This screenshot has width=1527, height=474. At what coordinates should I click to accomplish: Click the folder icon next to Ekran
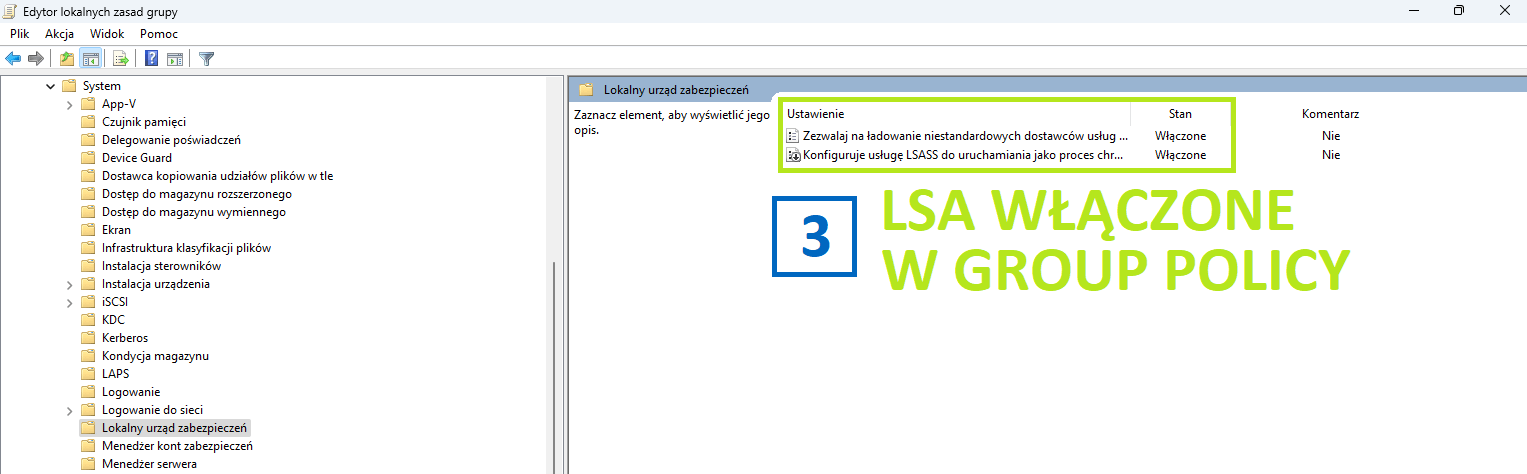tap(88, 230)
